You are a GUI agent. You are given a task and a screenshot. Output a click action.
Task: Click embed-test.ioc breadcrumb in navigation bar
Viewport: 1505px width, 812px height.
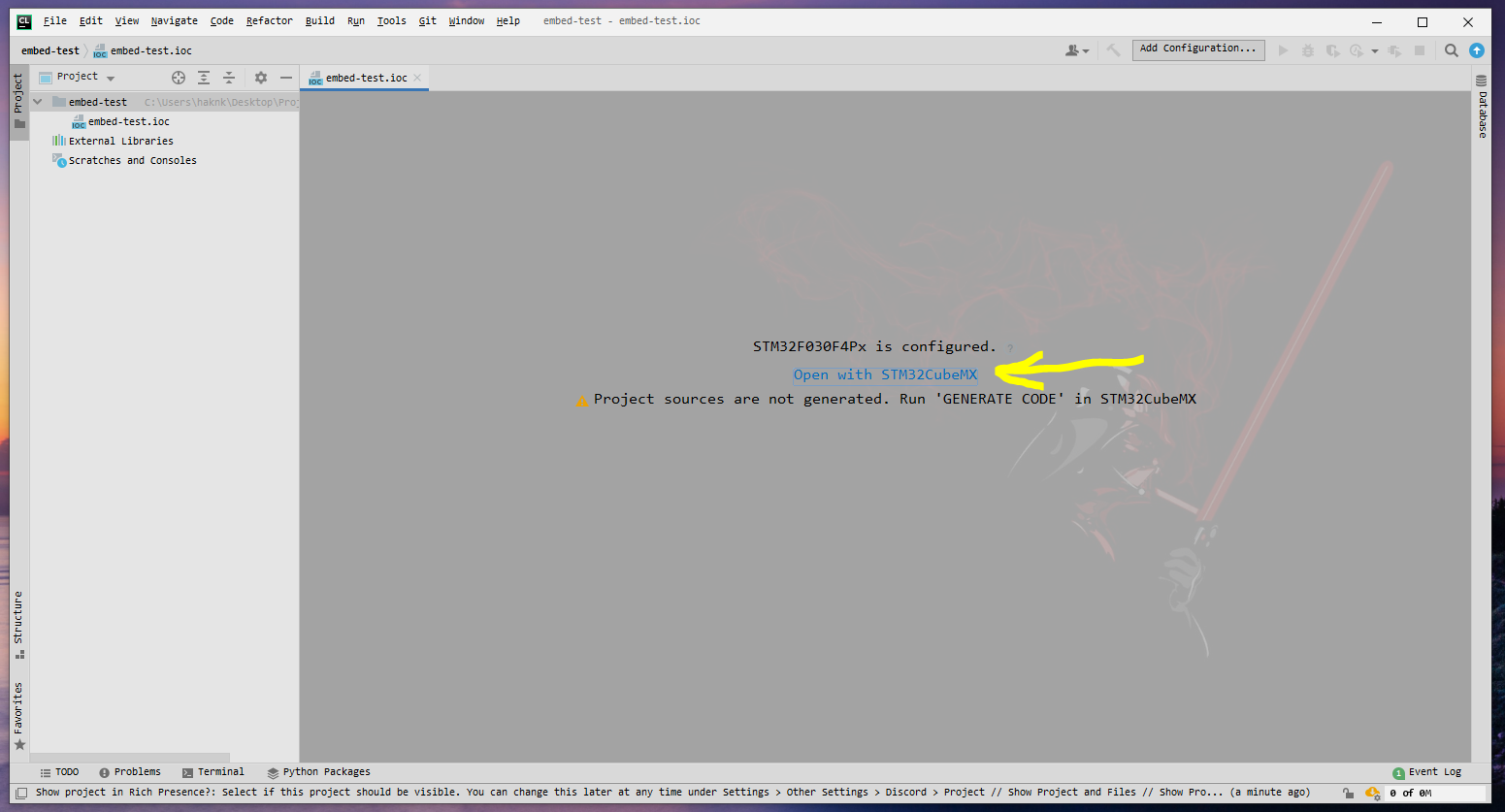point(143,50)
